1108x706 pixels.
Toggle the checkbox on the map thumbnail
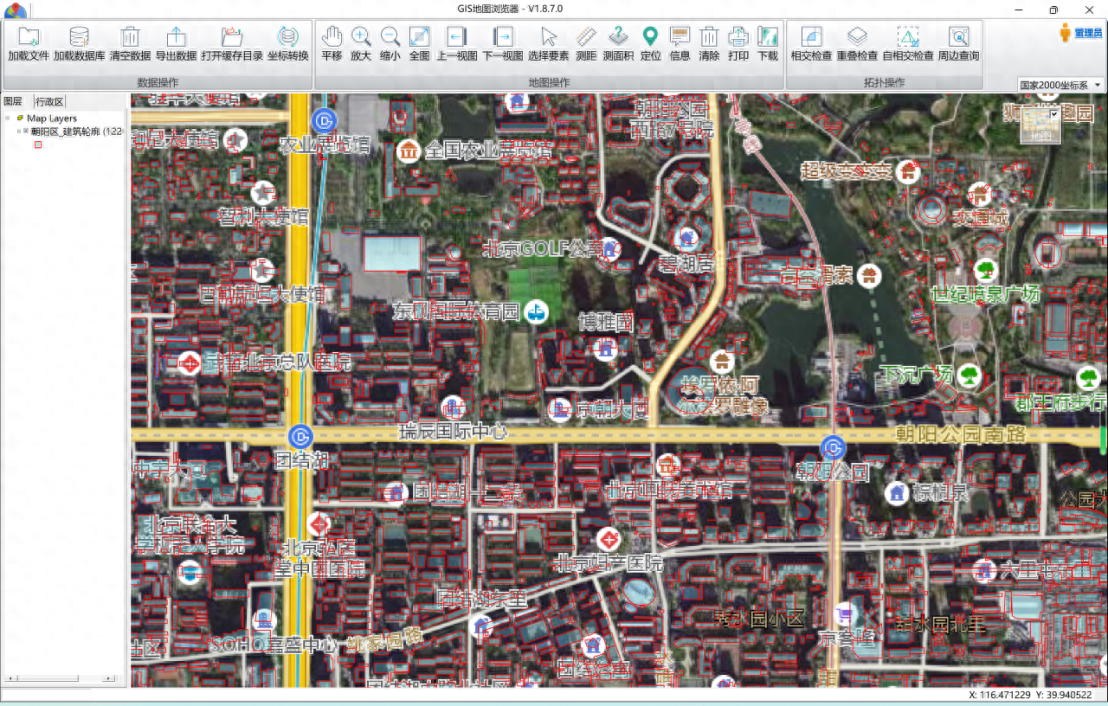pos(1054,114)
